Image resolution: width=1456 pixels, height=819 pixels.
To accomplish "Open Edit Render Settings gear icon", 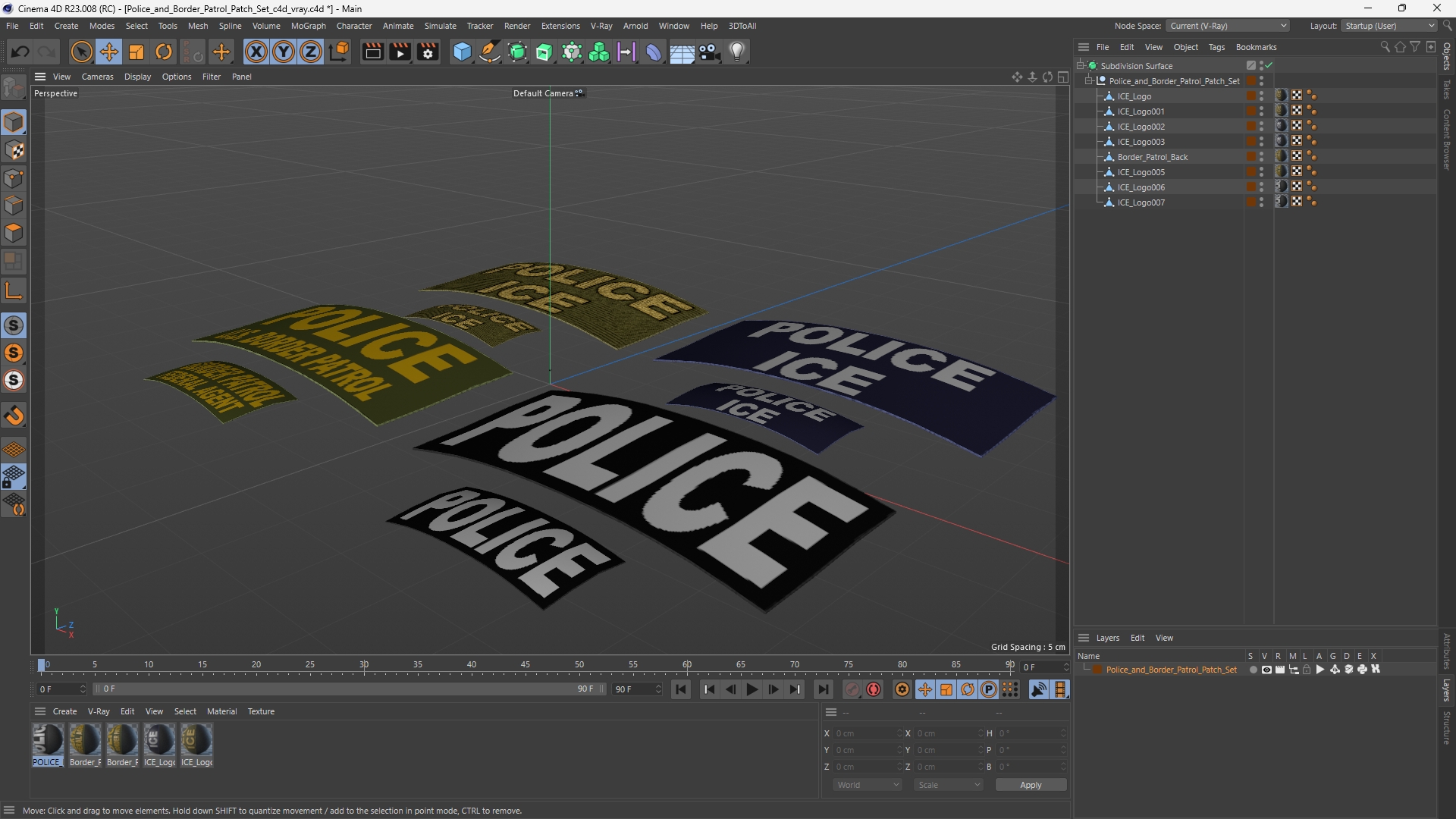I will pyautogui.click(x=428, y=52).
